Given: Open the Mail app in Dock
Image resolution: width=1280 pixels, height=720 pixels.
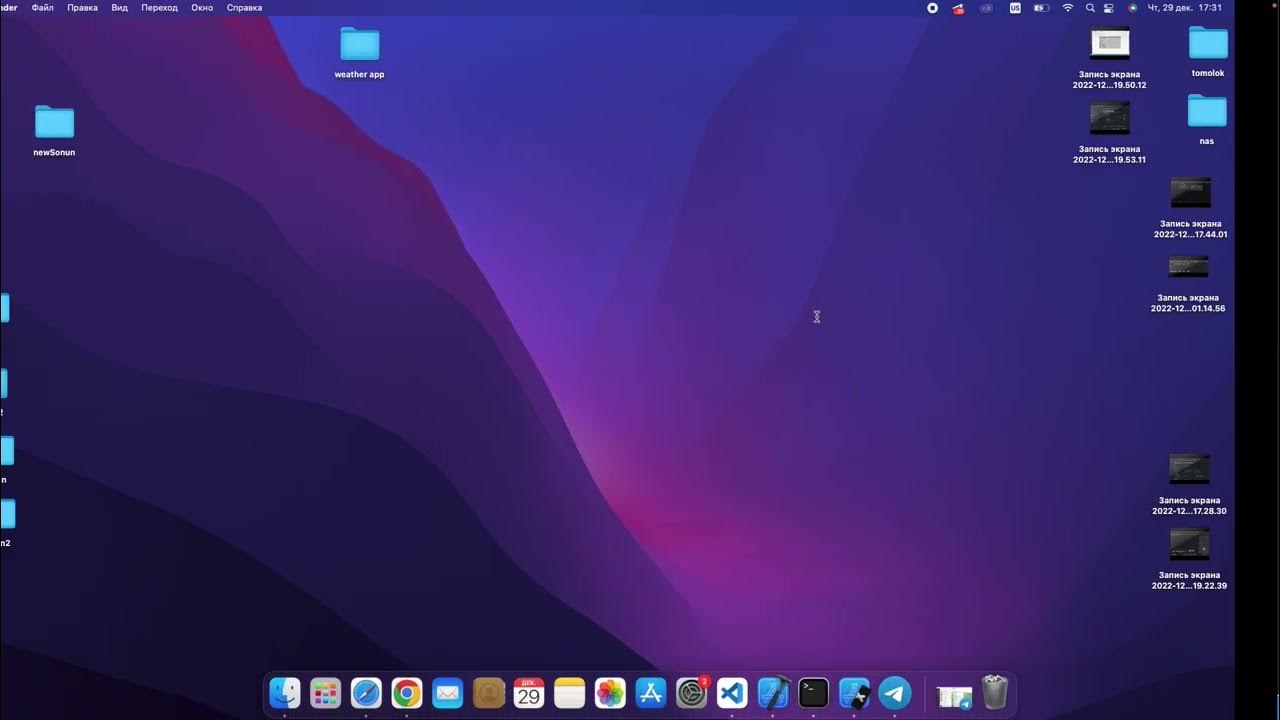Looking at the screenshot, I should 448,692.
